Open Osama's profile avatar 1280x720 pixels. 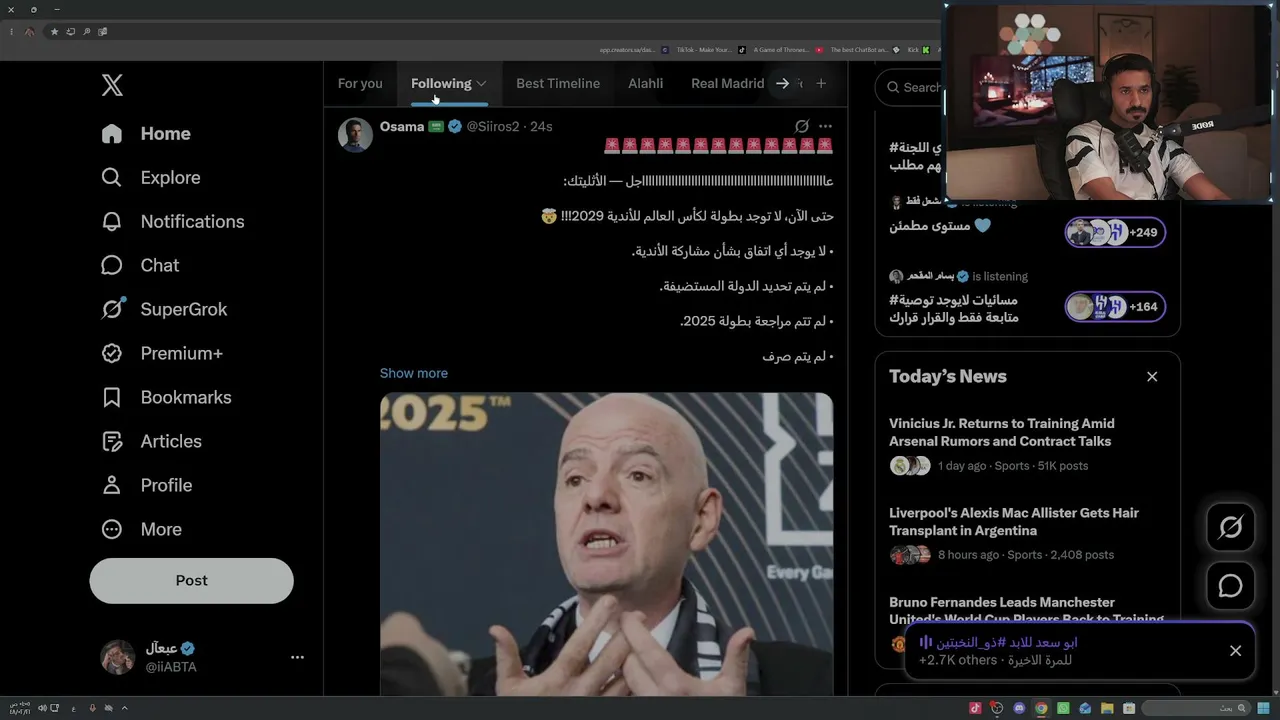tap(355, 134)
